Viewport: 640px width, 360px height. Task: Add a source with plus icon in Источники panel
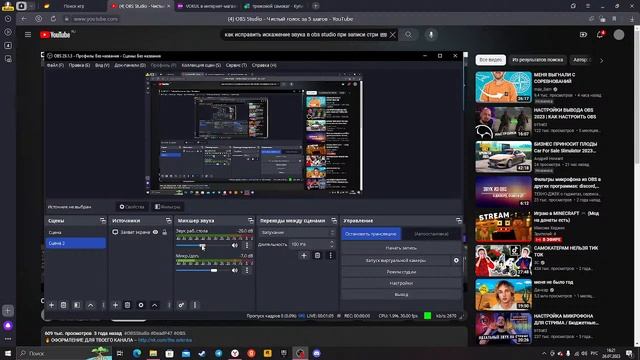point(116,305)
